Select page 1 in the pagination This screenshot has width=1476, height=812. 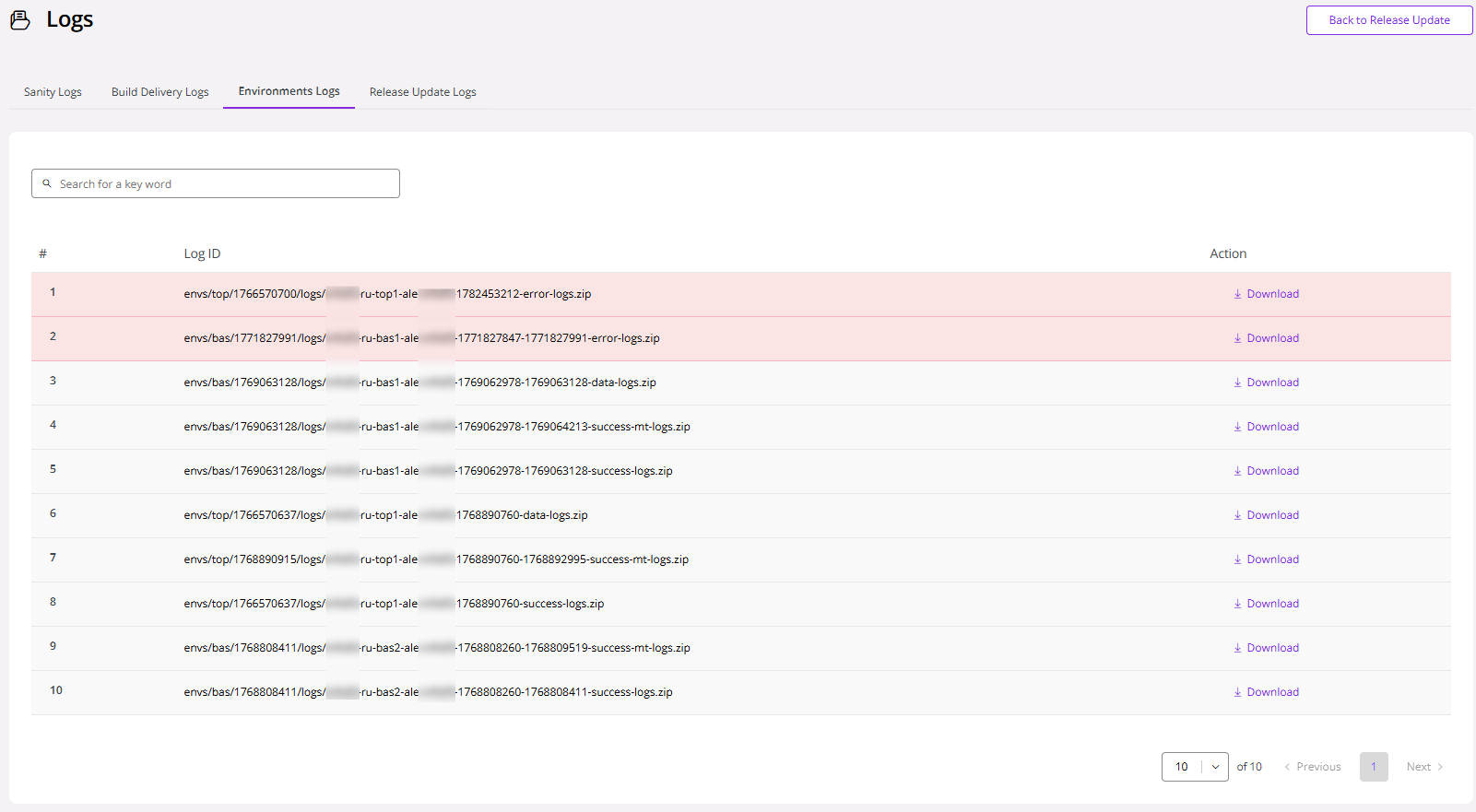(x=1374, y=767)
